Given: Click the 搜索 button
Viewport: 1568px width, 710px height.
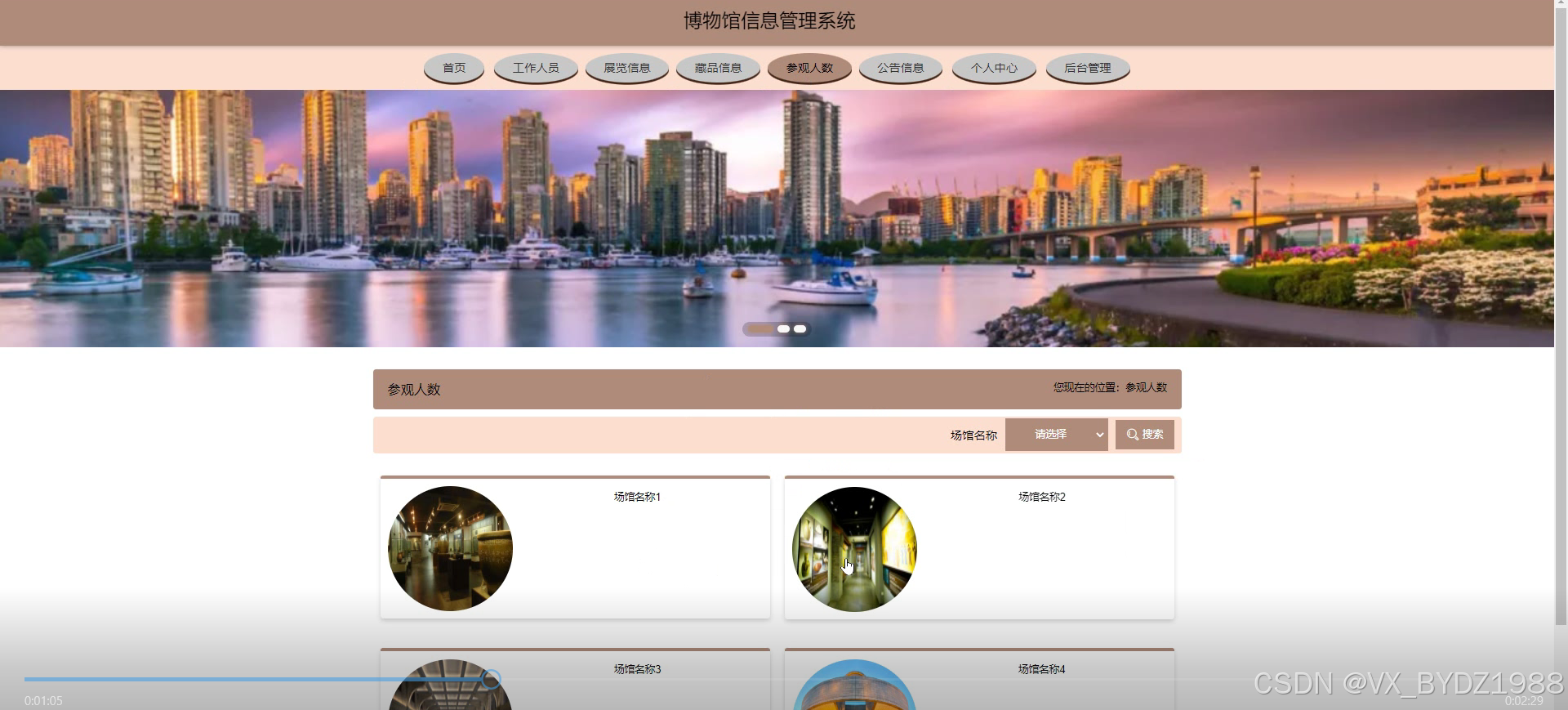Looking at the screenshot, I should pos(1145,435).
